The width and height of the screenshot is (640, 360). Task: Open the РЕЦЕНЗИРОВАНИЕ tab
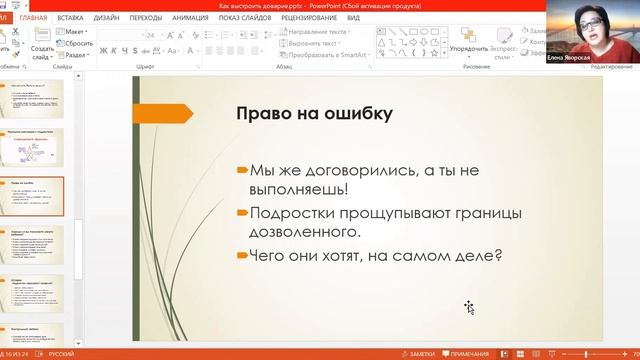(309, 18)
